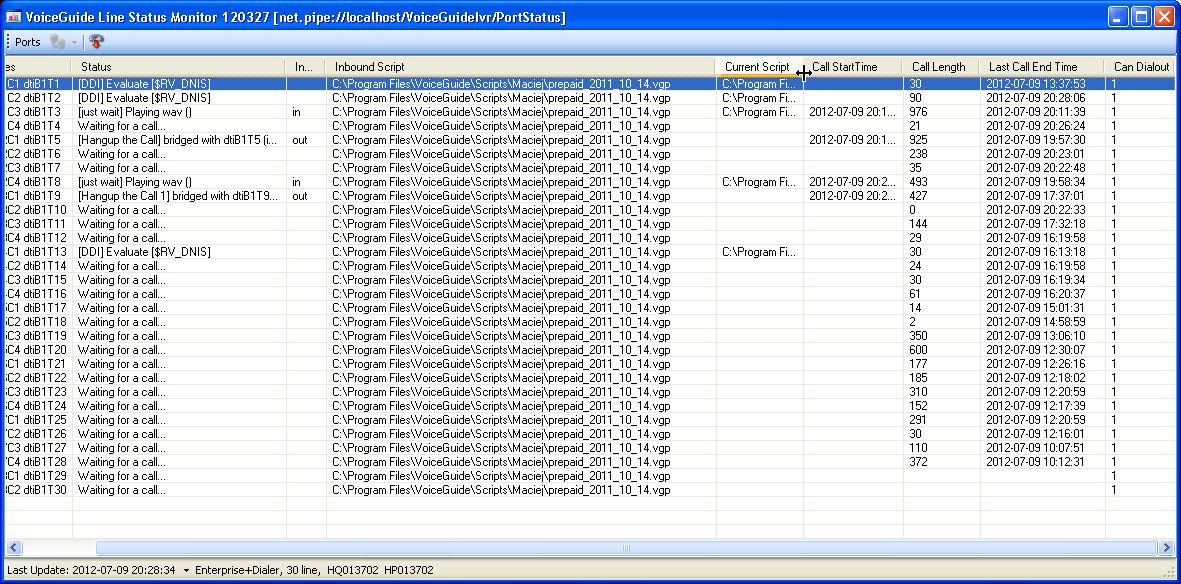Click the Can Dialout column header
The height and width of the screenshot is (584, 1181).
[x=1141, y=67]
